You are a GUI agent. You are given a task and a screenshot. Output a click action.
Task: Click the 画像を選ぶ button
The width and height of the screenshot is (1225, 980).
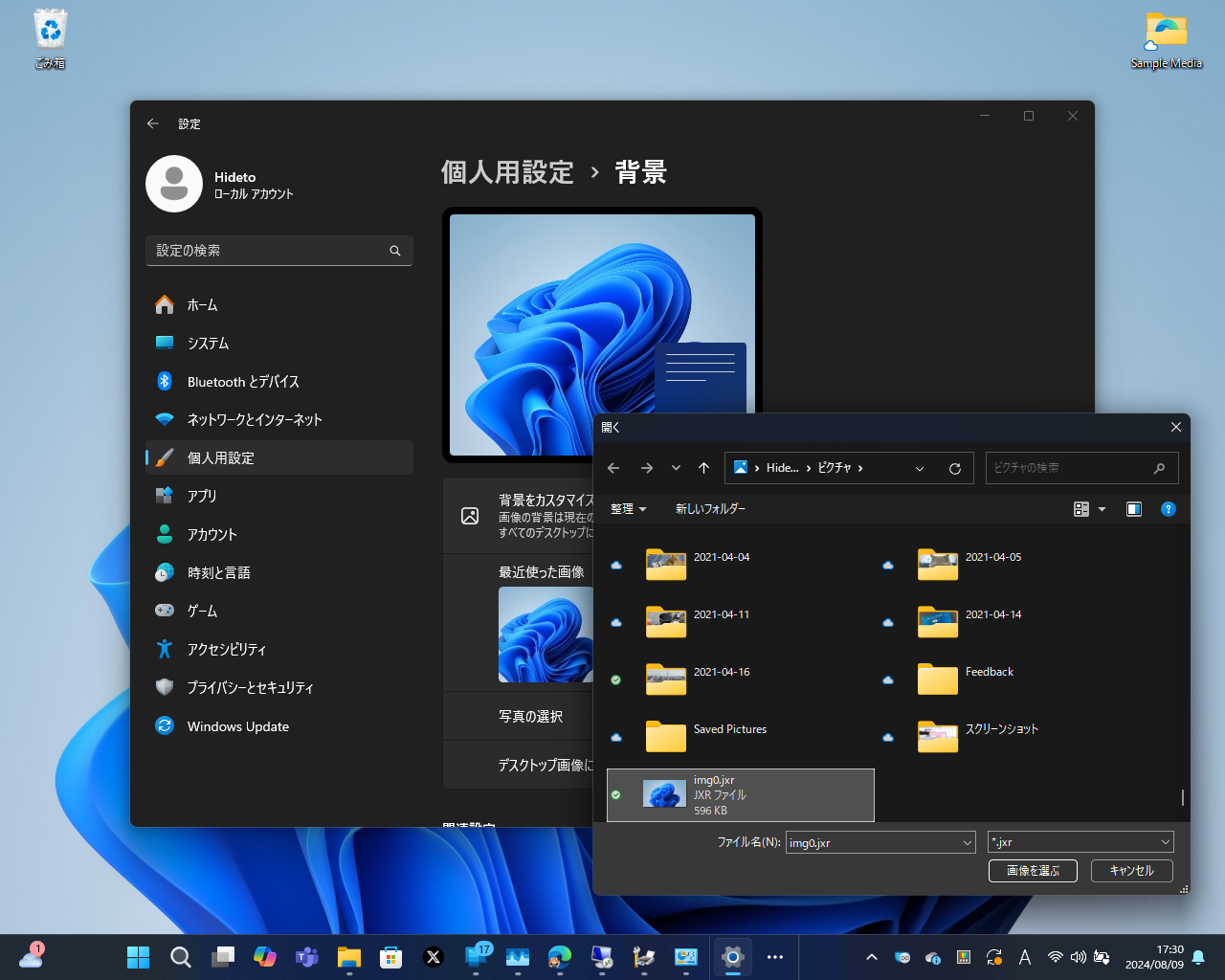point(1033,871)
